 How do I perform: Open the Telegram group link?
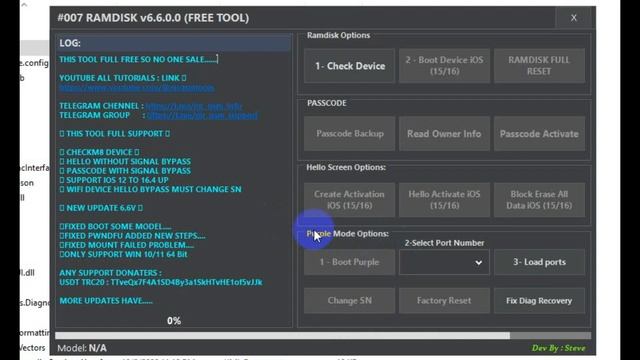[x=202, y=116]
